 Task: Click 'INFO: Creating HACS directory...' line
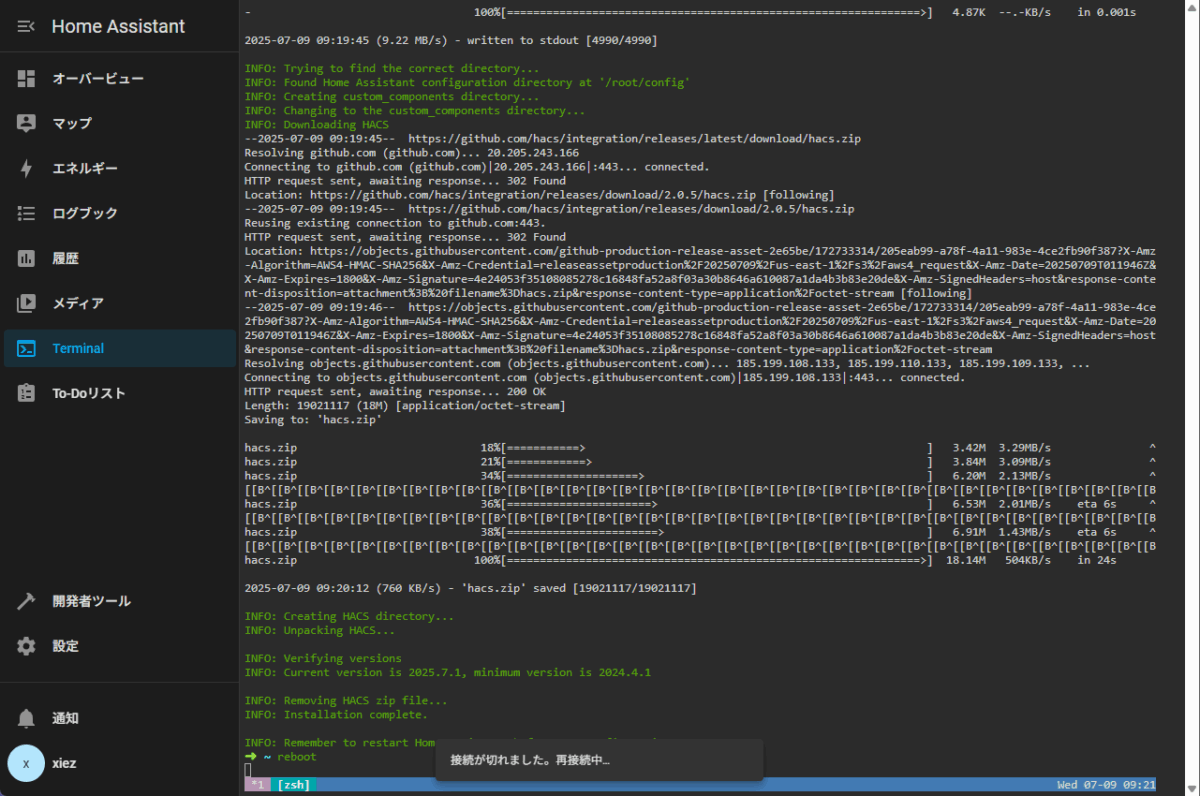pyautogui.click(x=349, y=617)
